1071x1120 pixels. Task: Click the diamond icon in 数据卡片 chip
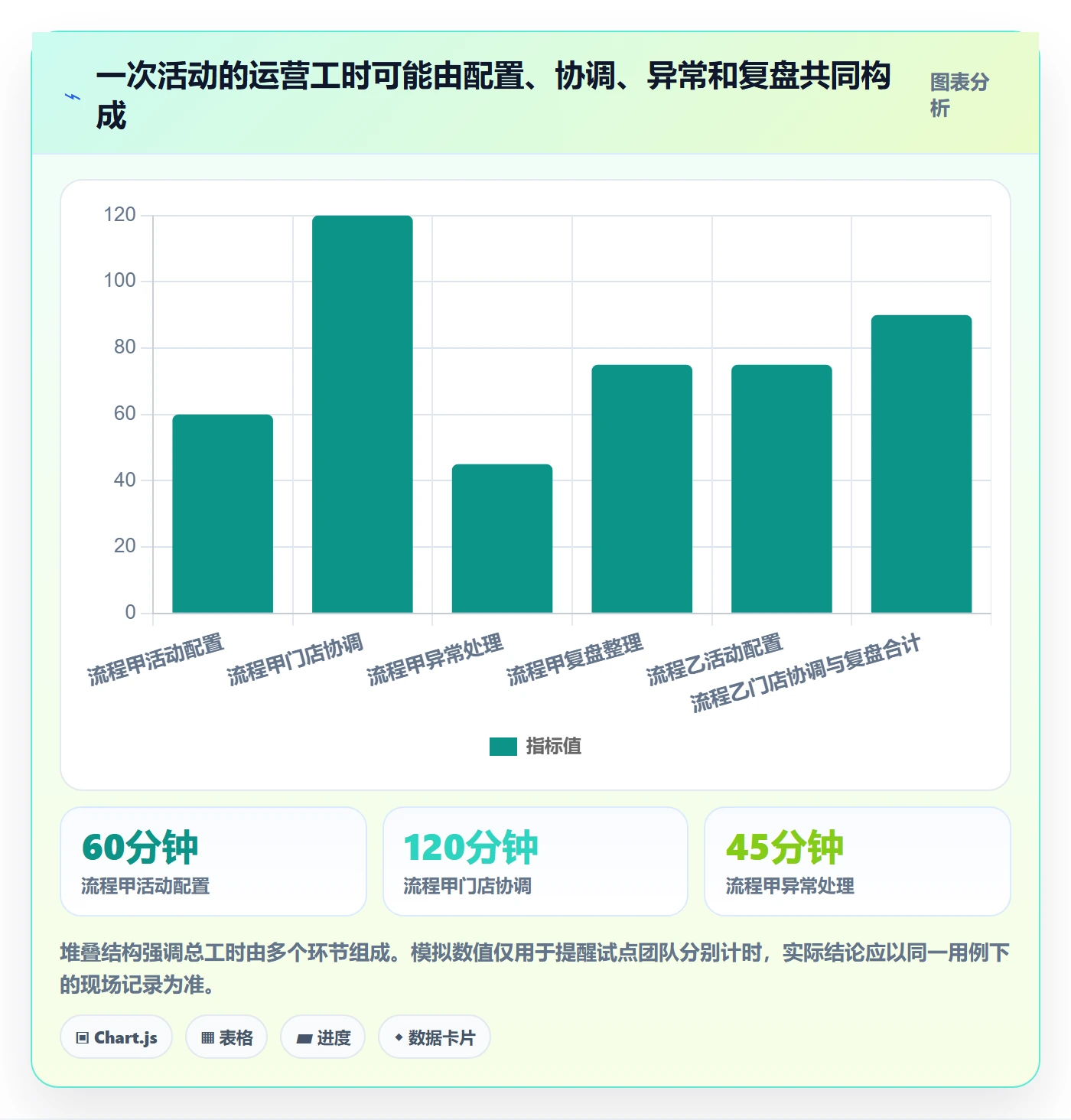(399, 1037)
